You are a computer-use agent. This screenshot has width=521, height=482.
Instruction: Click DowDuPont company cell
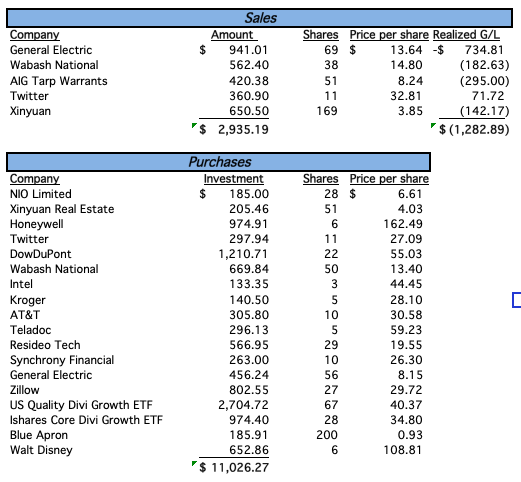[x=41, y=254]
